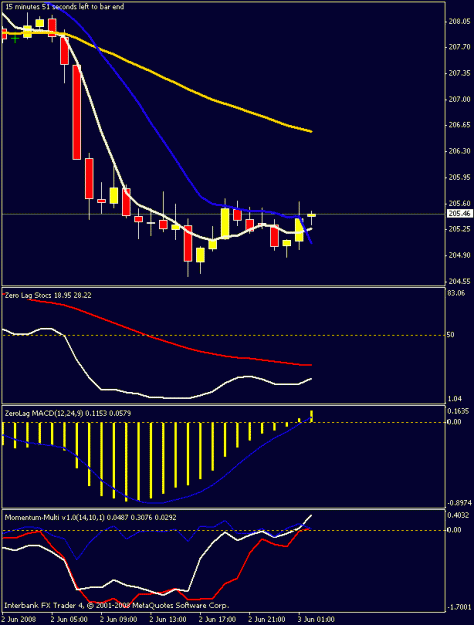
Task: Click the 83.06 stochastic scale value
Action: 456,293
